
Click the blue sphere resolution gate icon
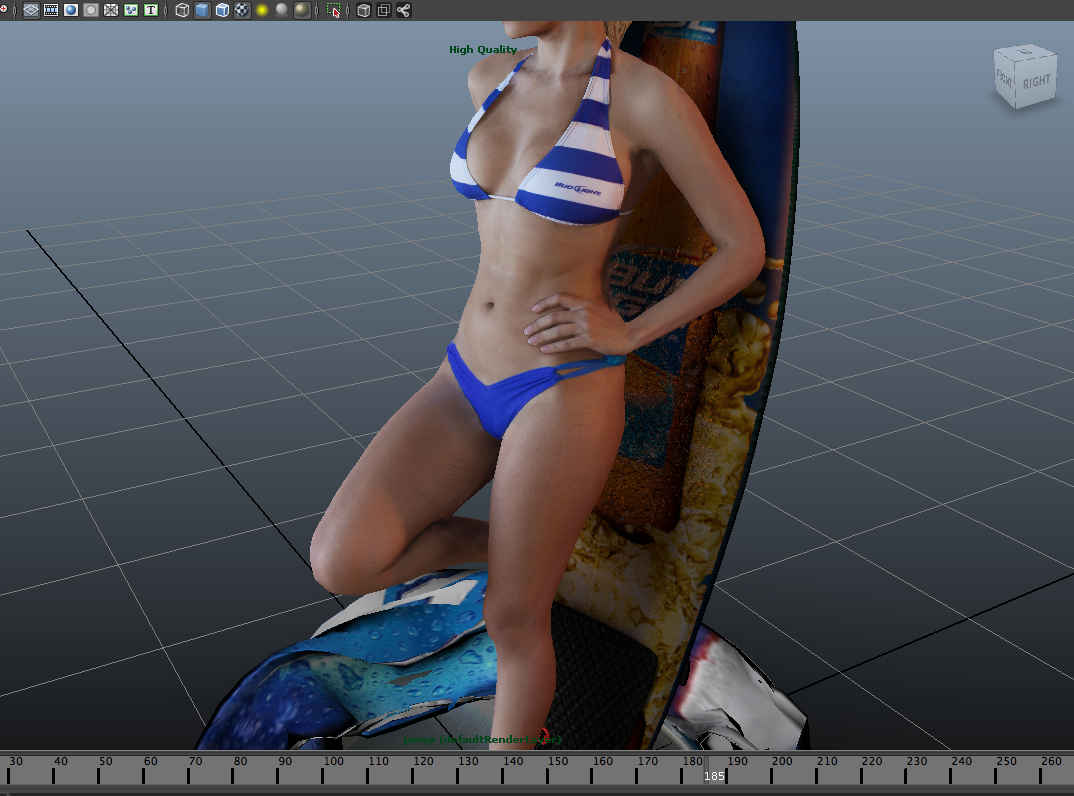(x=71, y=10)
